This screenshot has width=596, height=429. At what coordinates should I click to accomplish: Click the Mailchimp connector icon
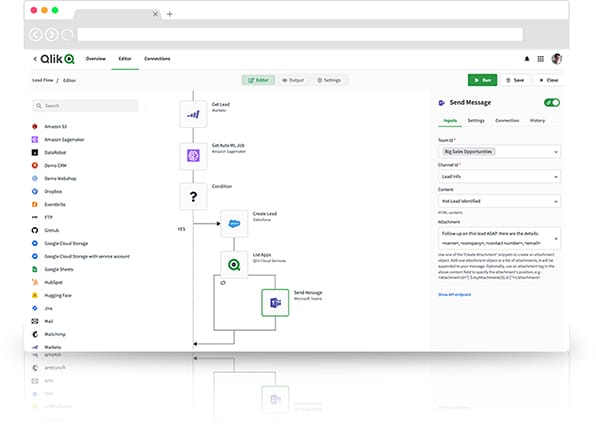[35, 334]
